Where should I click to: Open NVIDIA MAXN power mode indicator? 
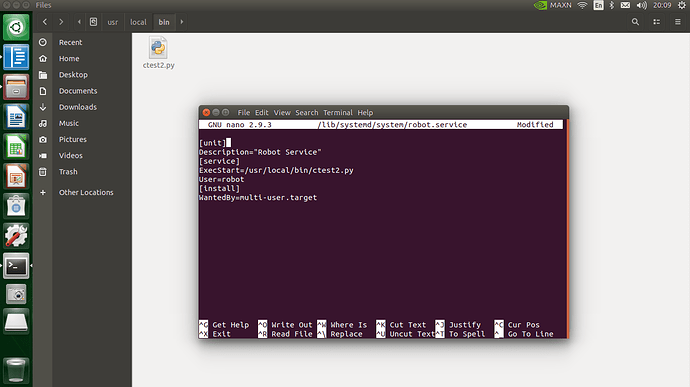(x=552, y=5)
